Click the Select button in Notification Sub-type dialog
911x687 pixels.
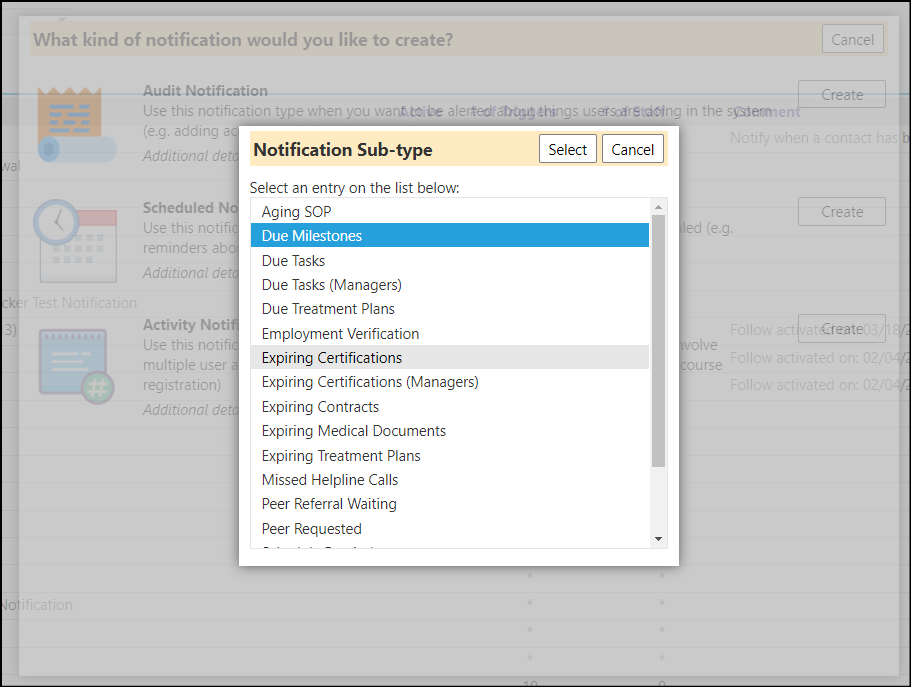[567, 149]
